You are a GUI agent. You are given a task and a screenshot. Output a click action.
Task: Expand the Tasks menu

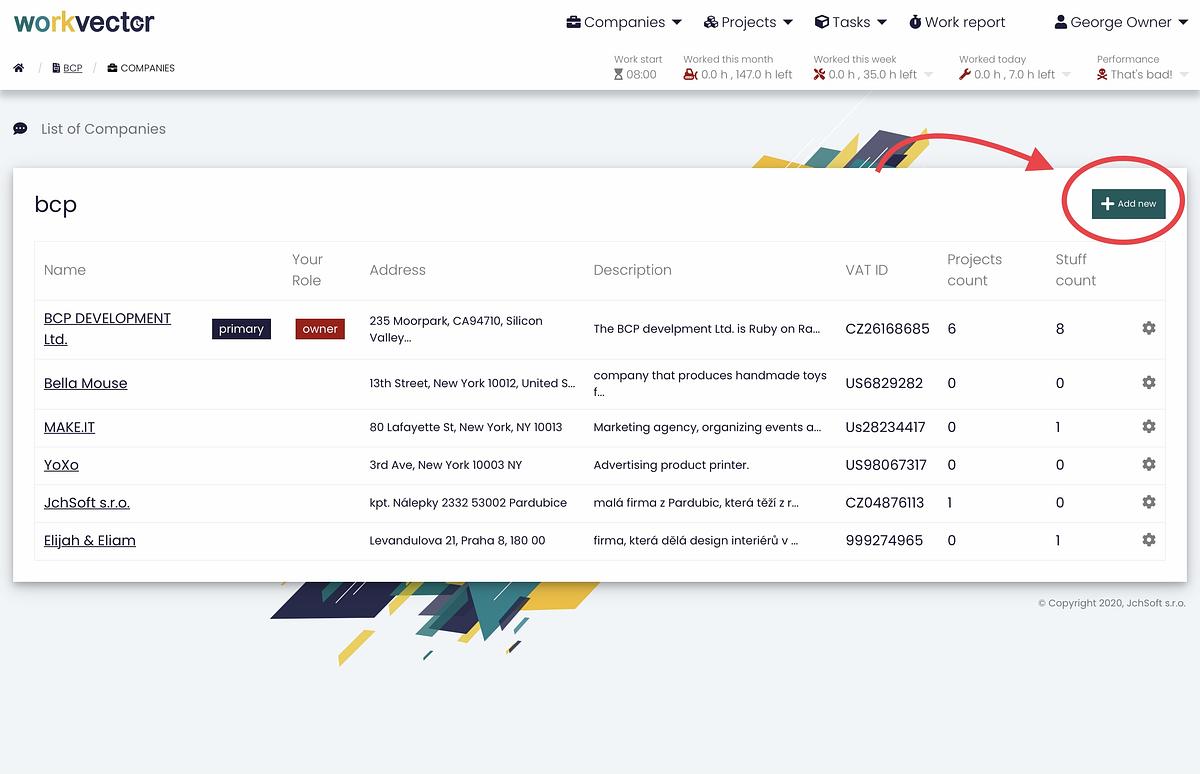tap(850, 22)
